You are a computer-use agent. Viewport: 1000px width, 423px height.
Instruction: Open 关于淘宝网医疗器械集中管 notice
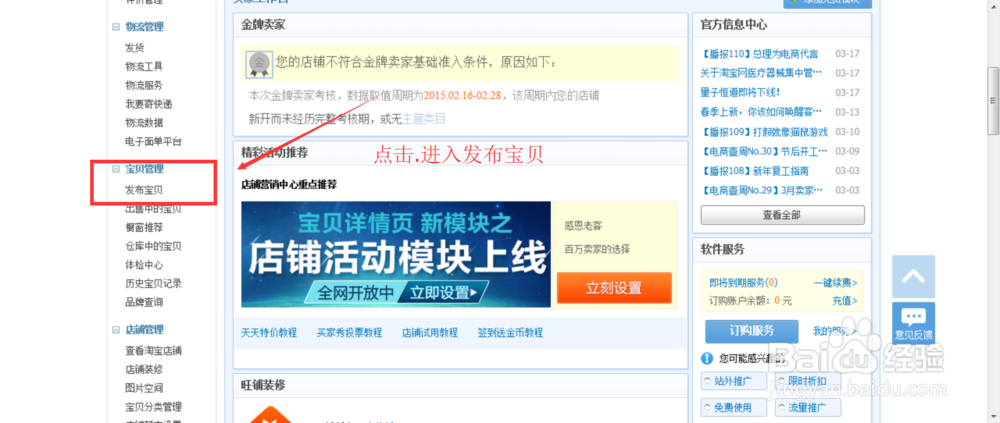pos(761,73)
